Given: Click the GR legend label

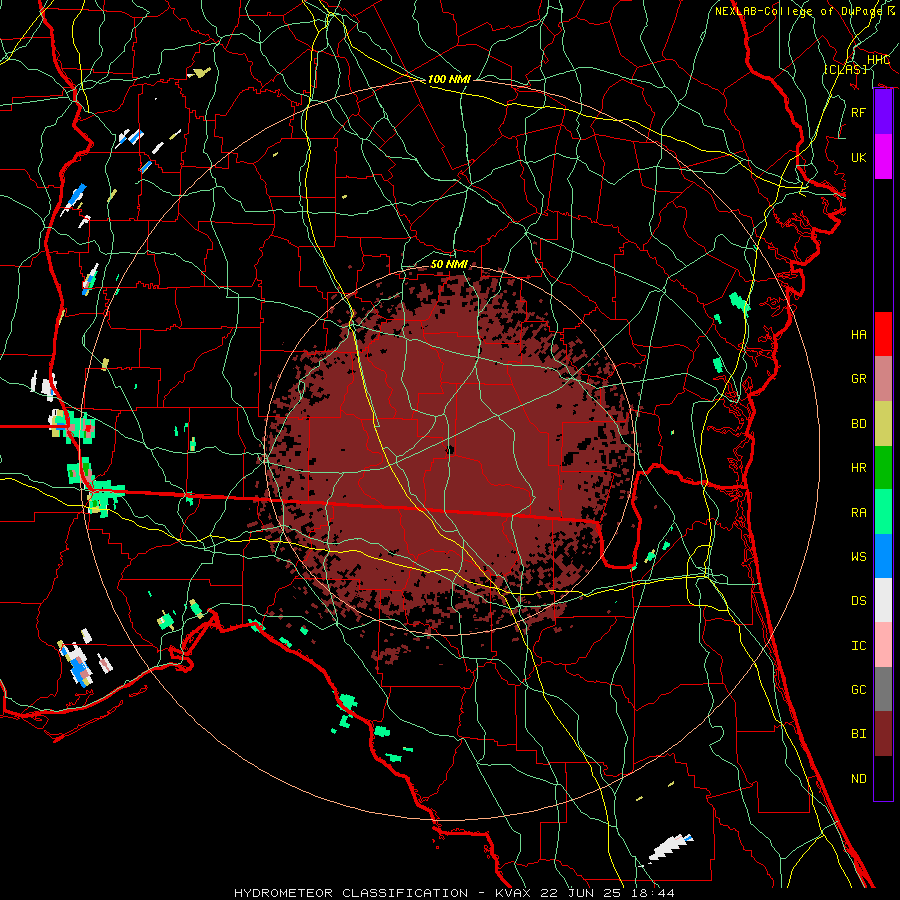Looking at the screenshot, I should coord(858,379).
